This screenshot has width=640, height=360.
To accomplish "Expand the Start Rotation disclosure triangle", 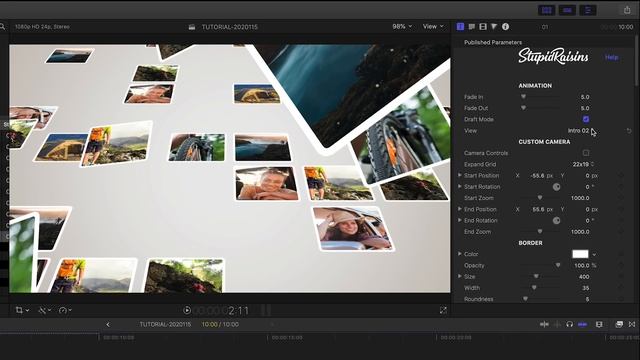I will point(460,186).
